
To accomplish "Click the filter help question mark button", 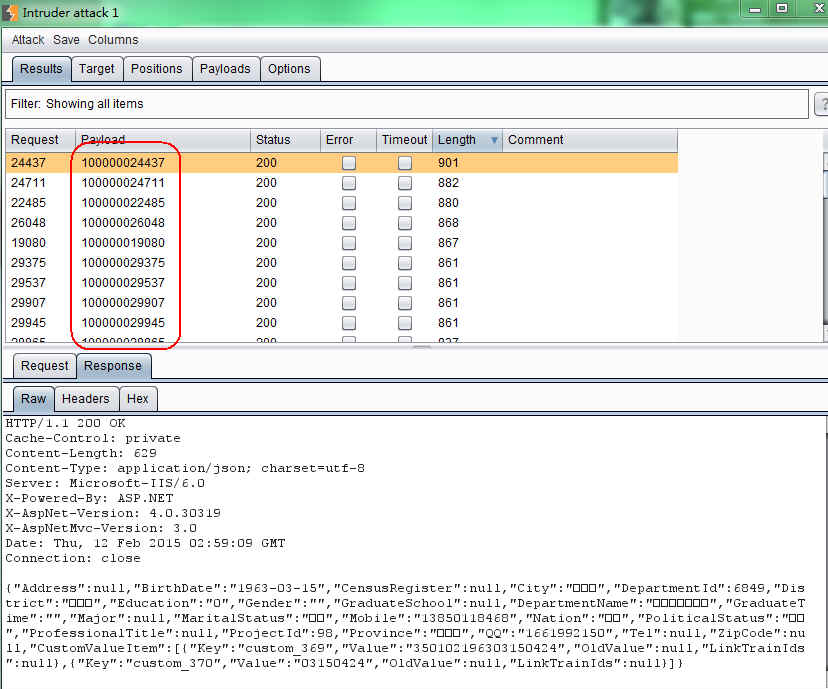I will [822, 104].
